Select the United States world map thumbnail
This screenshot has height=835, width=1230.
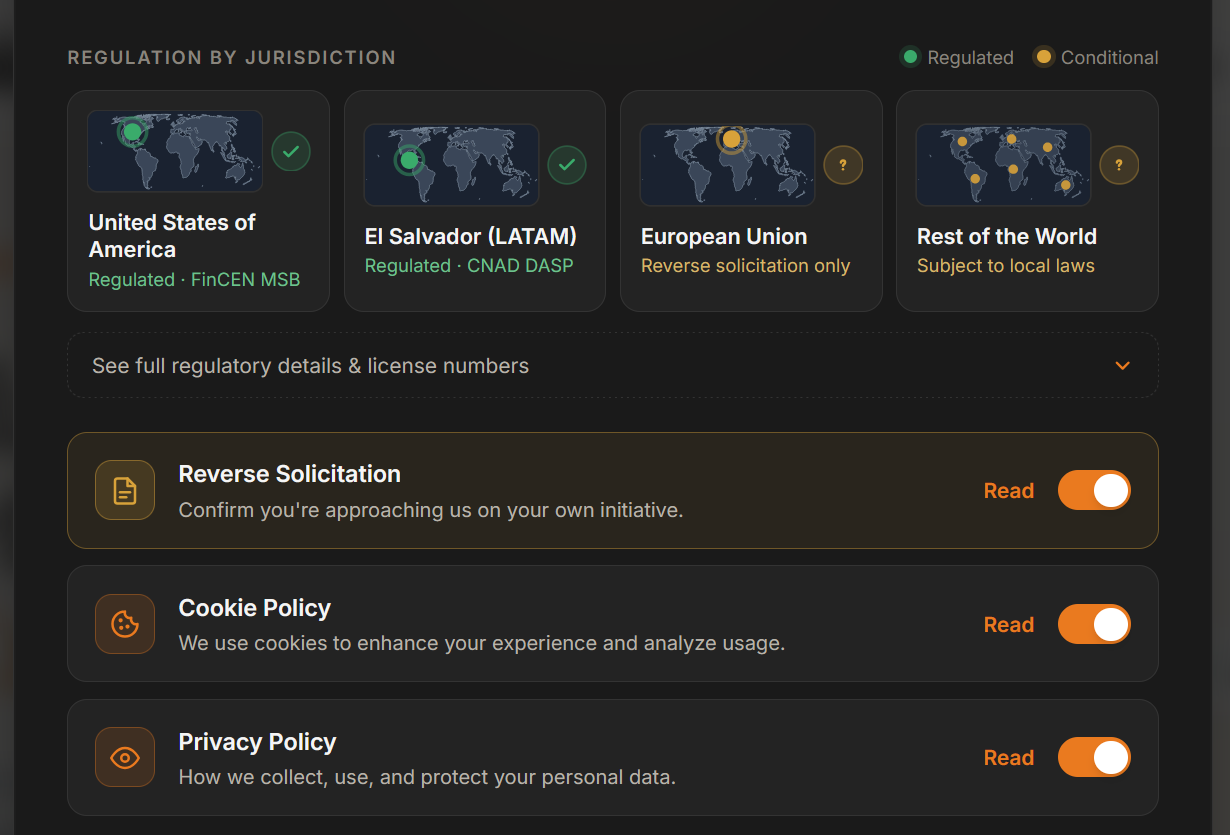[x=175, y=151]
